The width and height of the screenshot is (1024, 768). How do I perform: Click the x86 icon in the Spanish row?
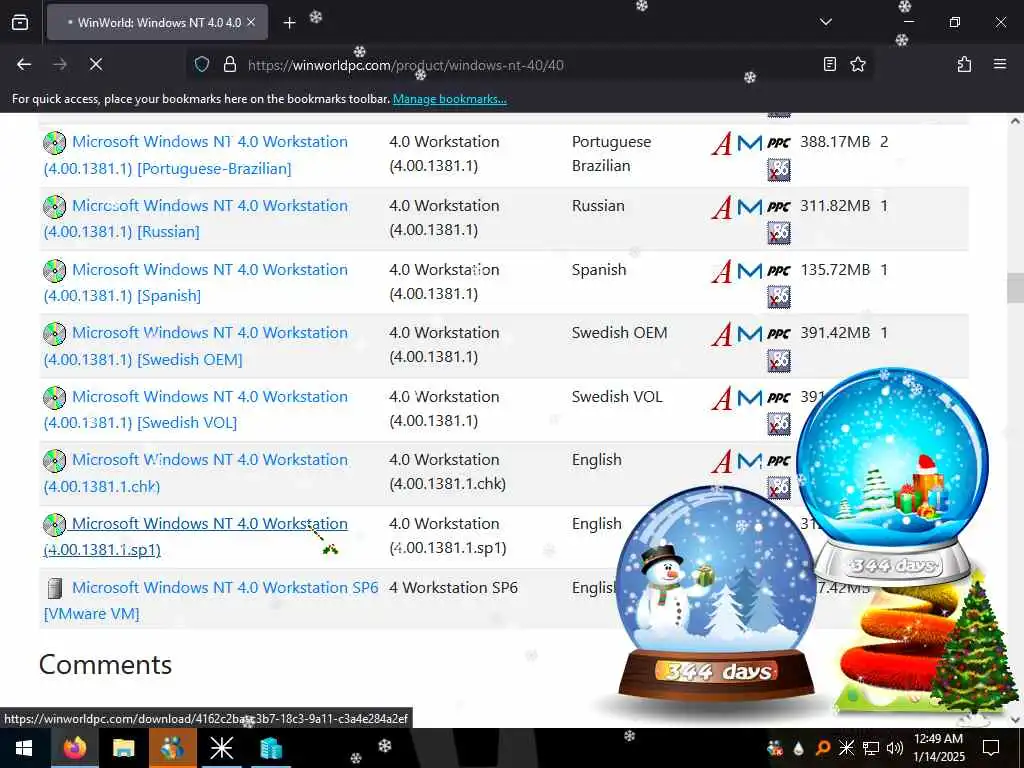point(778,297)
